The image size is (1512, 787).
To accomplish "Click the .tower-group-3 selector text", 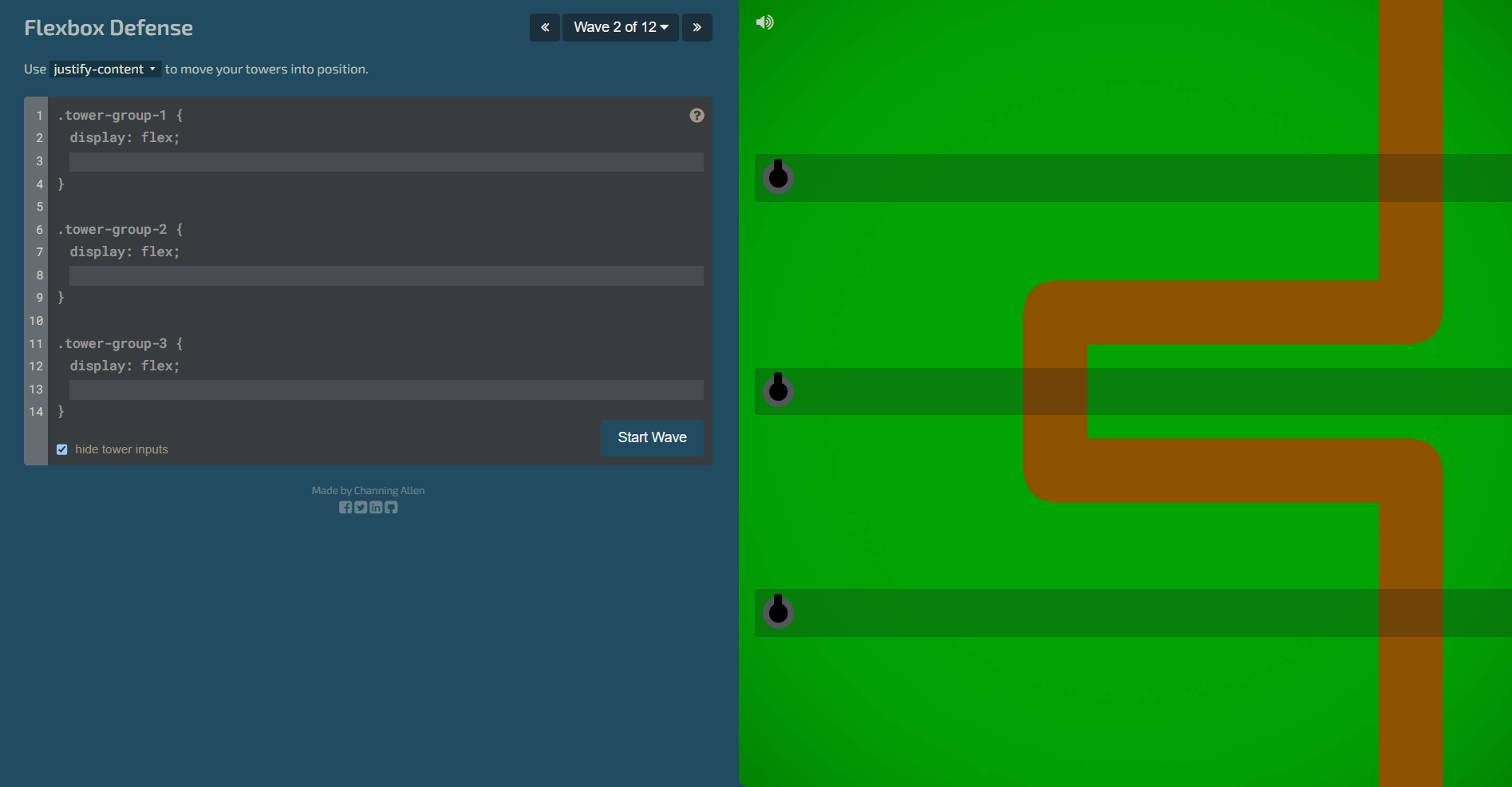I will pos(113,344).
